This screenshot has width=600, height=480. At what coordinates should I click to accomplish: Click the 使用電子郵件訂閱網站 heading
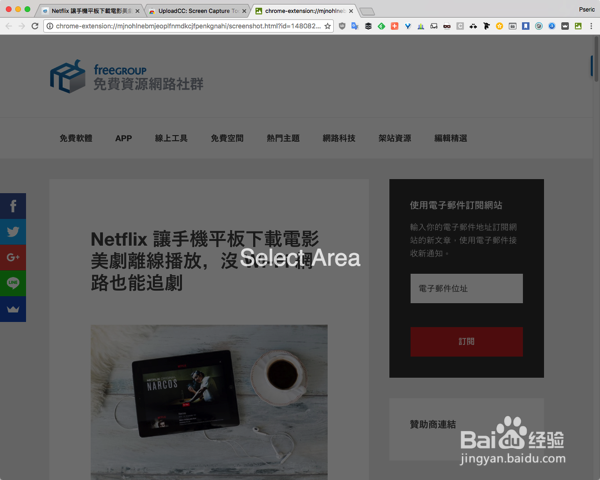click(456, 205)
